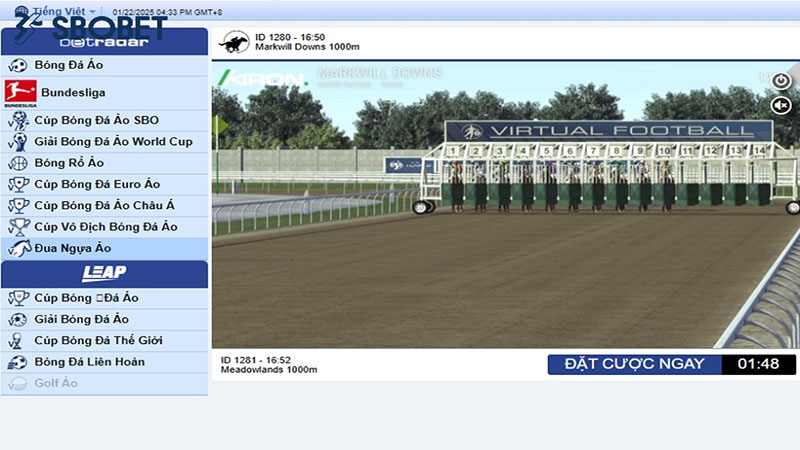Click the 01:48 countdown timer
The image size is (800, 450).
759,364
